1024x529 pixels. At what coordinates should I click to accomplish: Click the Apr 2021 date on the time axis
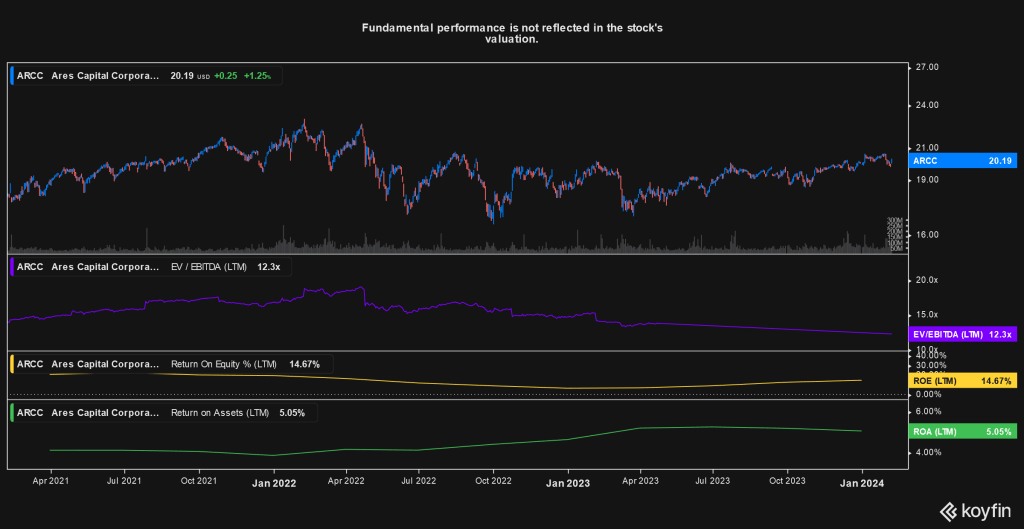point(50,481)
